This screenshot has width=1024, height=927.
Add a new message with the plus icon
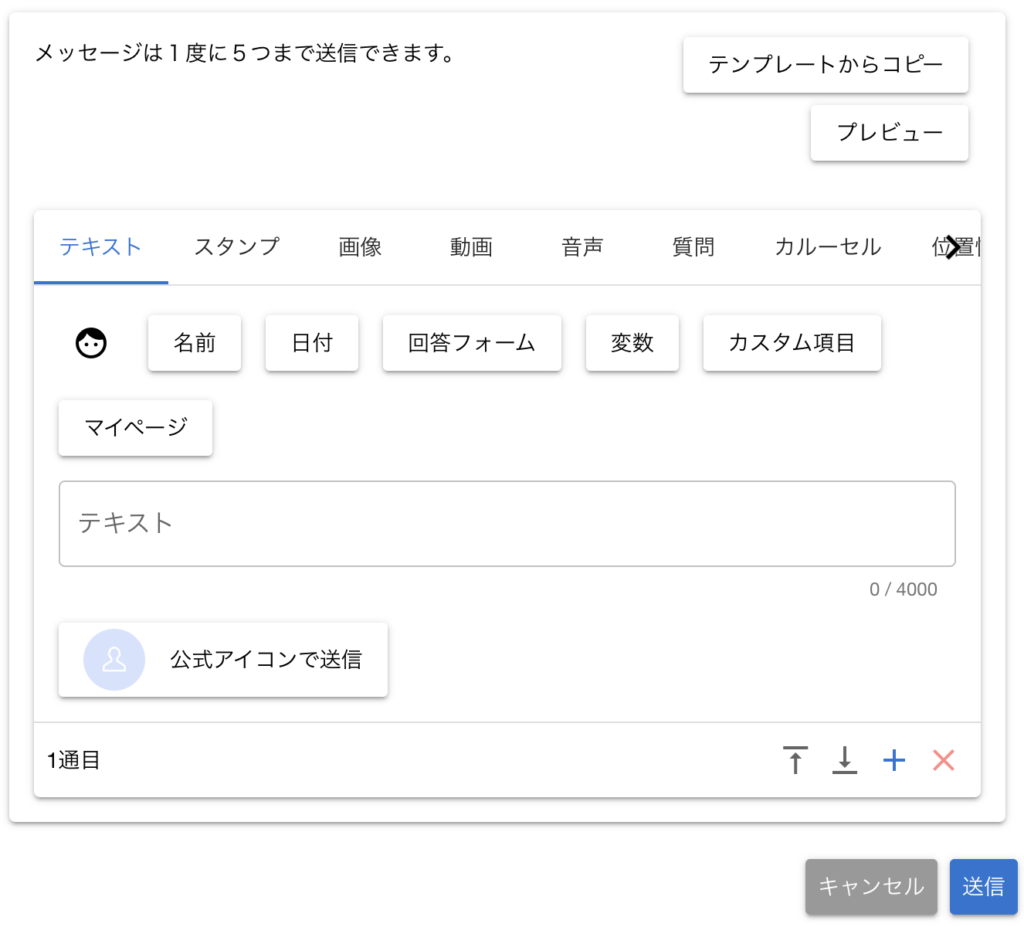pyautogui.click(x=894, y=760)
